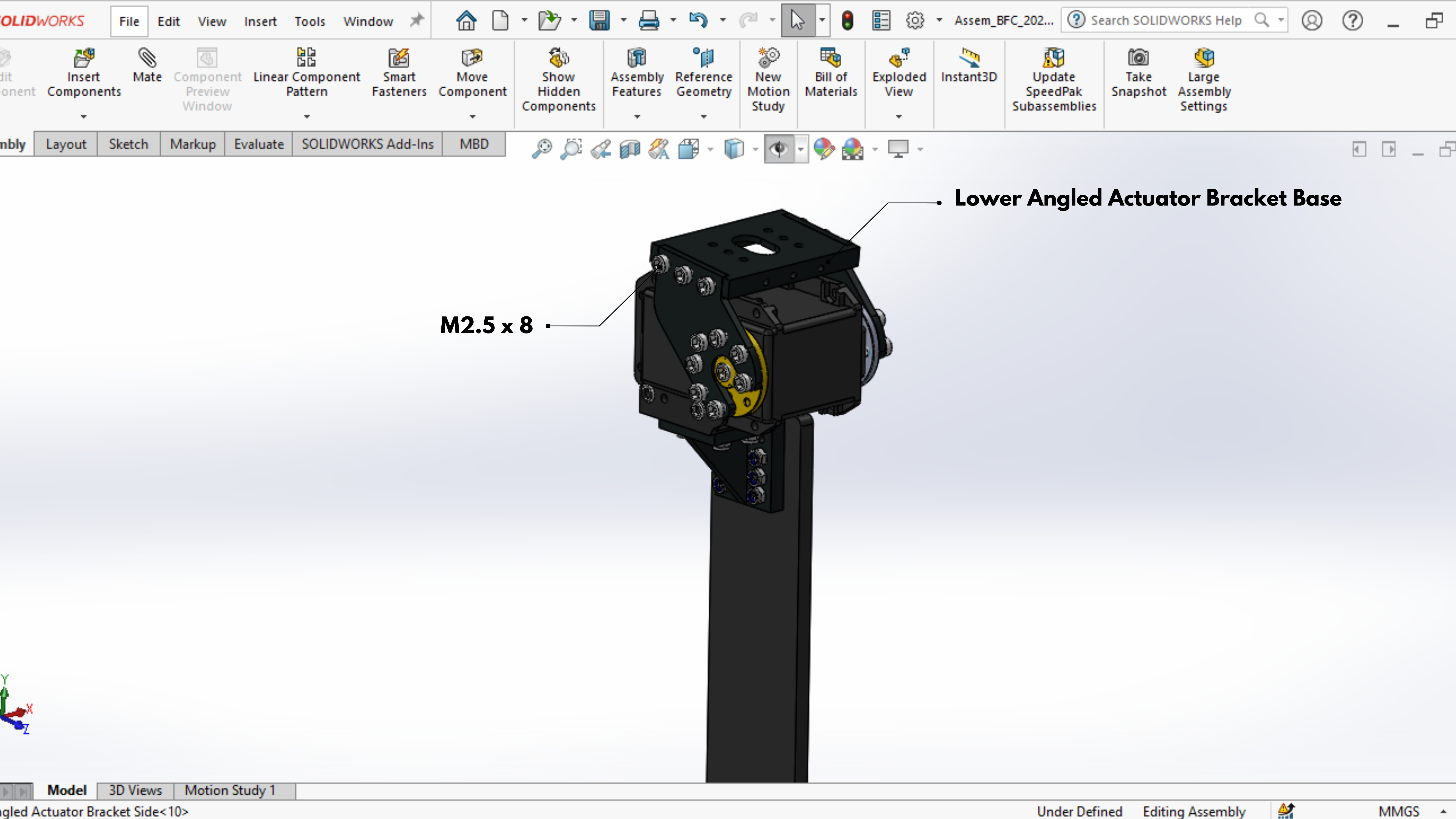The image size is (1456, 819).
Task: Open the File Properties icon
Action: (x=881, y=20)
